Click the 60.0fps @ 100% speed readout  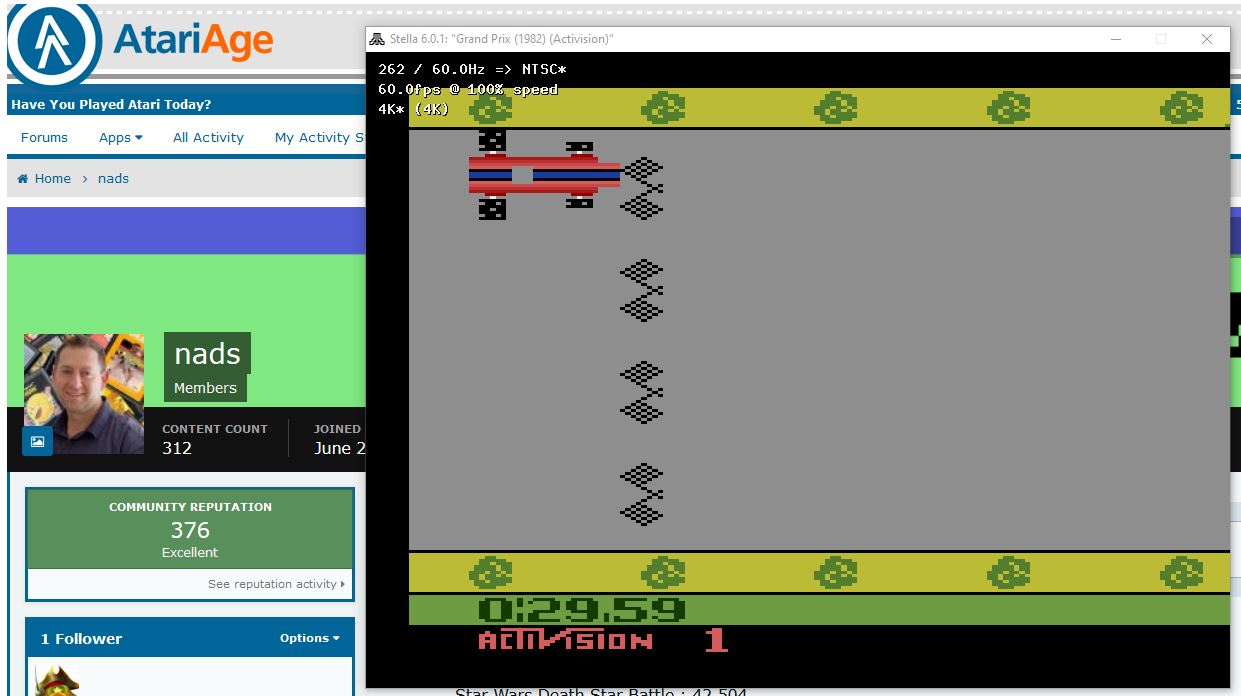468,90
